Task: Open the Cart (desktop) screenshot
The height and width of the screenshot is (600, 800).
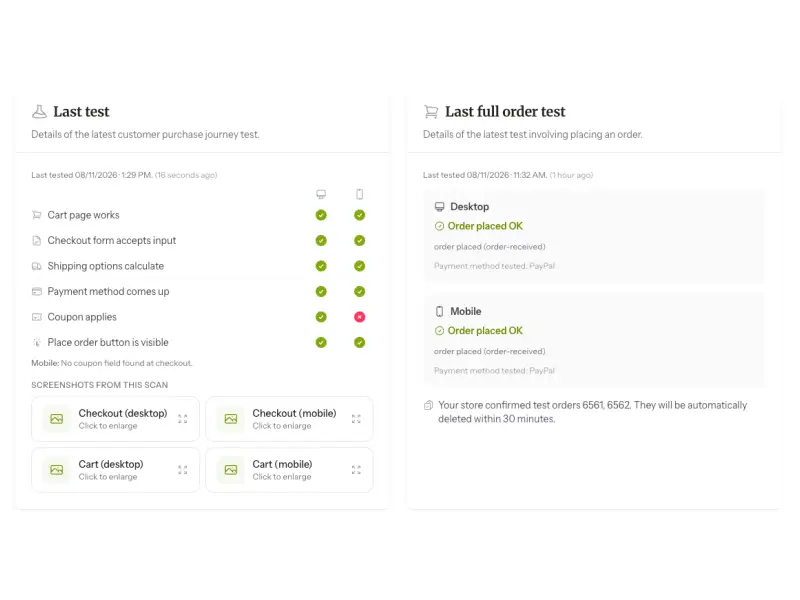Action: coord(115,470)
